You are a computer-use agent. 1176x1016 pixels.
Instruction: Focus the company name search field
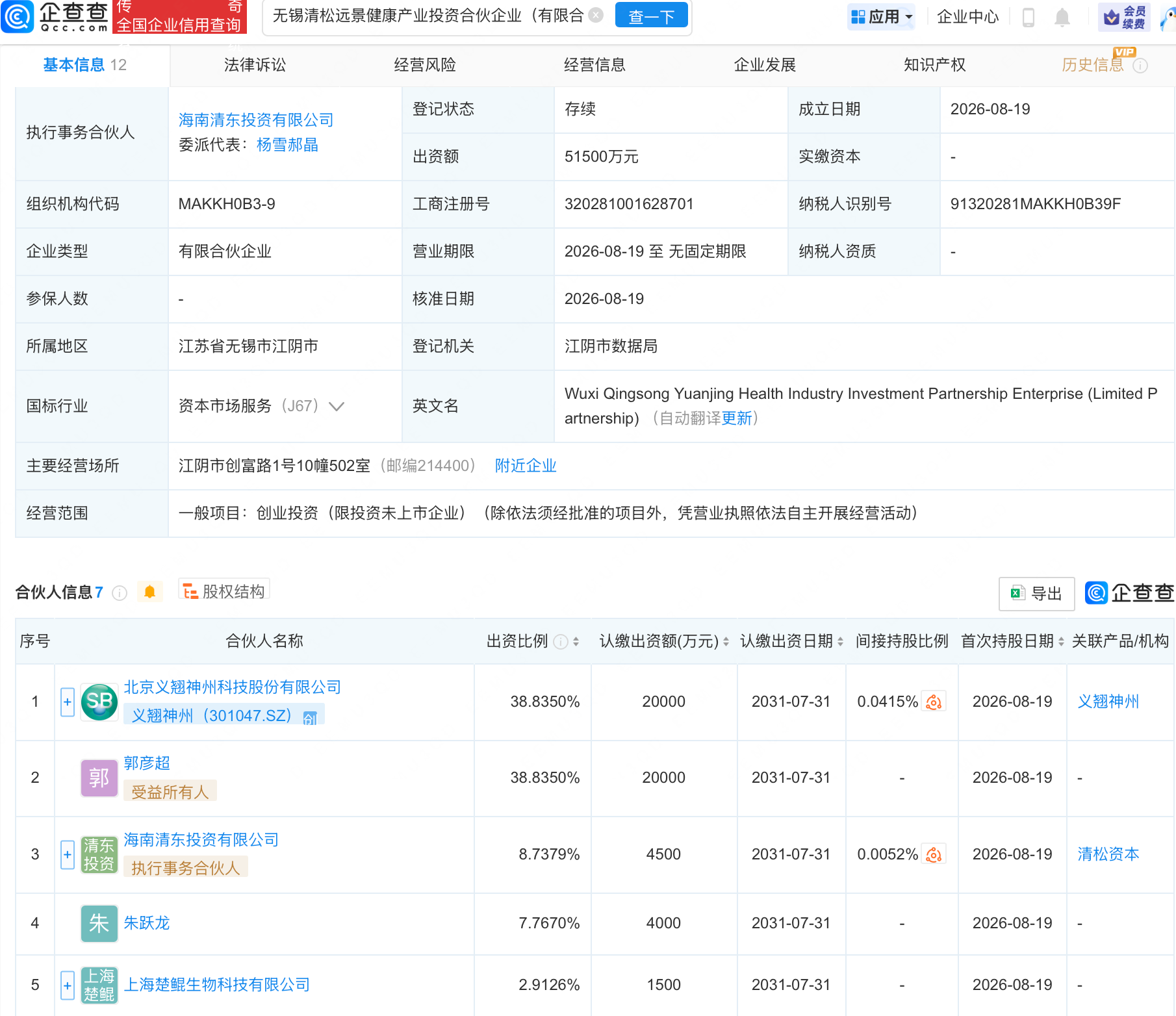[x=428, y=16]
